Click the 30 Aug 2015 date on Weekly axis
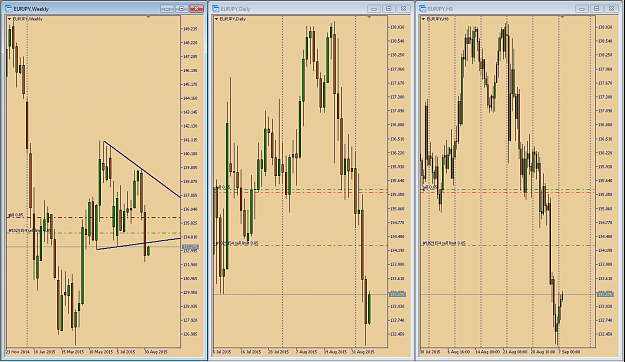 coord(156,352)
